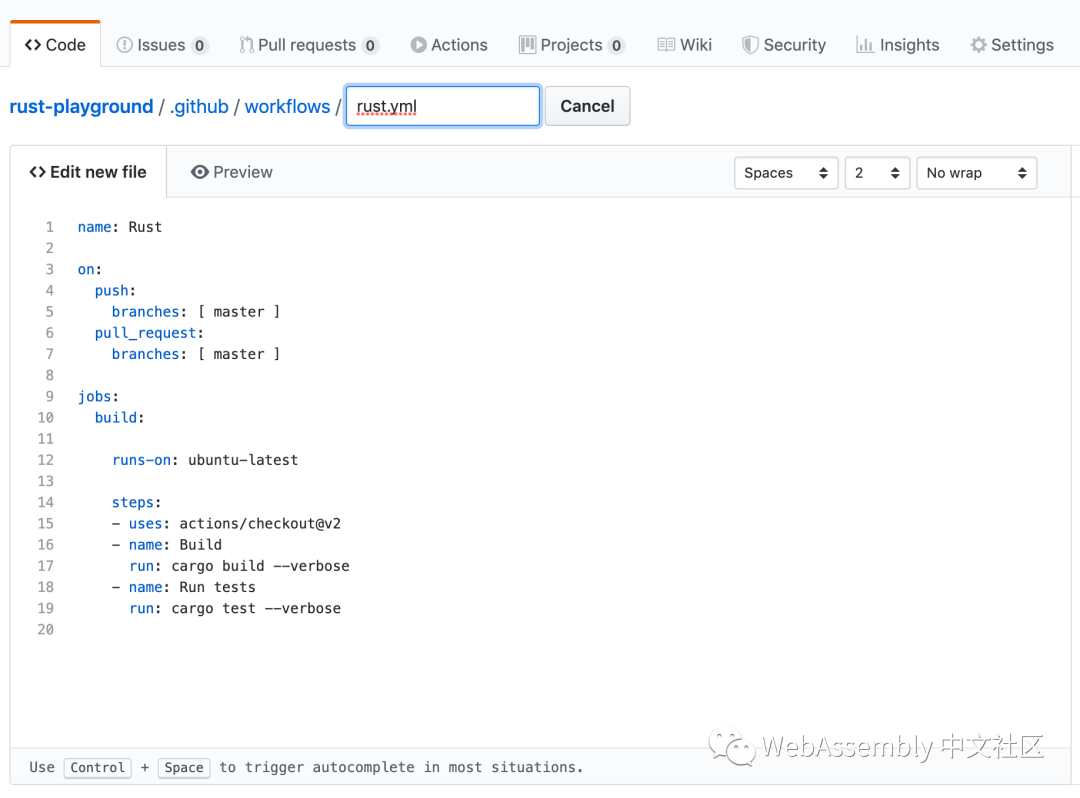1080x798 pixels.
Task: Focus the rust.yml filename field
Action: click(443, 106)
